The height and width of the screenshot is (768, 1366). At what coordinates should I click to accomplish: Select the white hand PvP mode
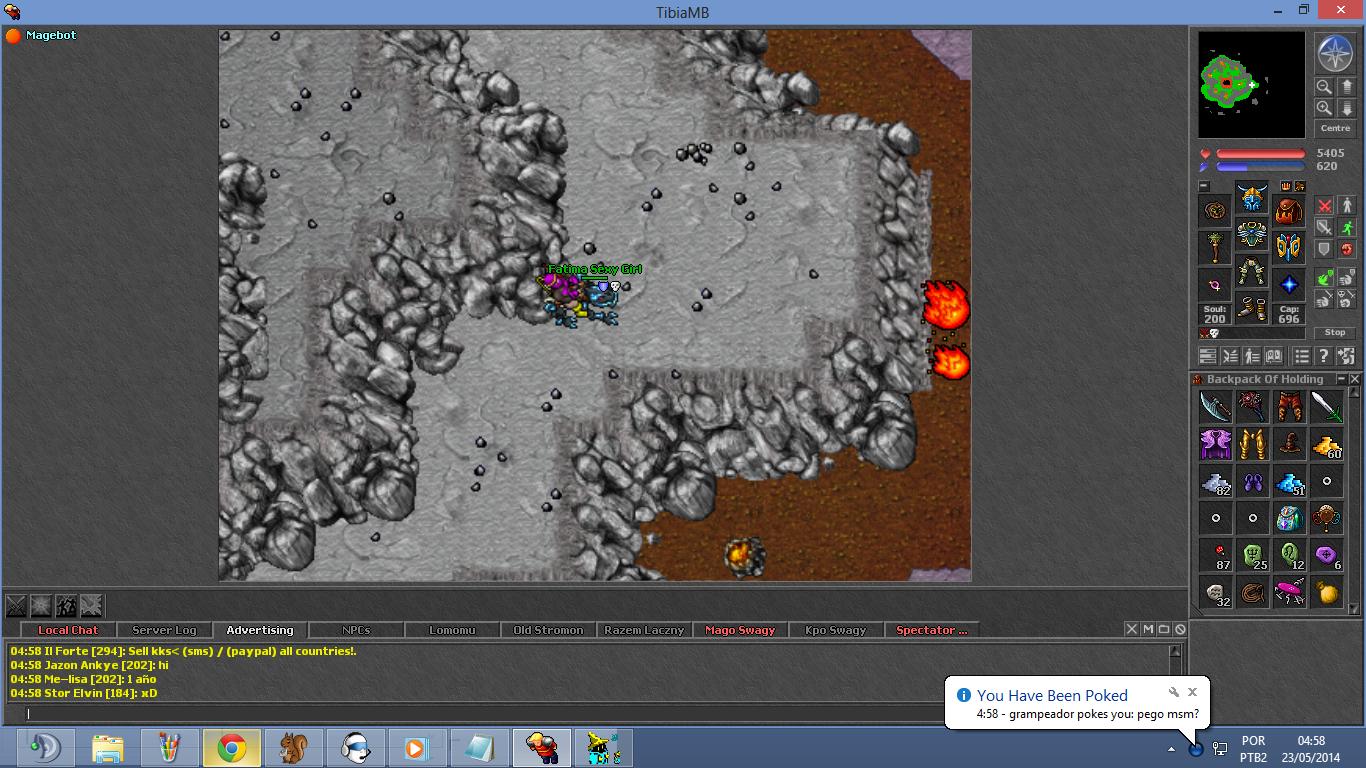(x=1346, y=279)
